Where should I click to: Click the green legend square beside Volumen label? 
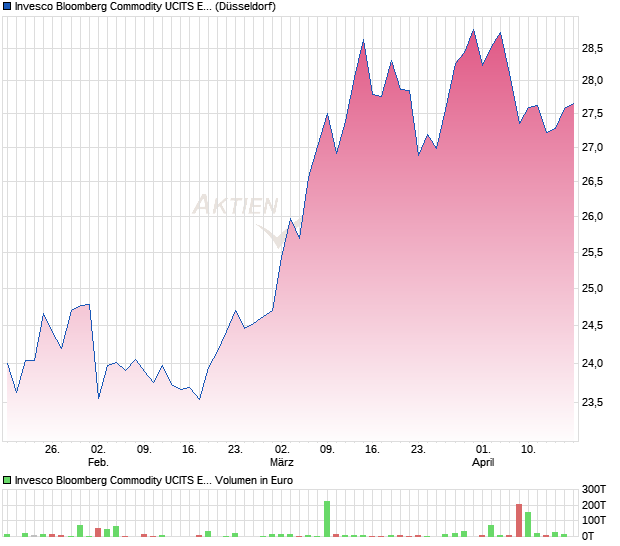click(x=7, y=480)
